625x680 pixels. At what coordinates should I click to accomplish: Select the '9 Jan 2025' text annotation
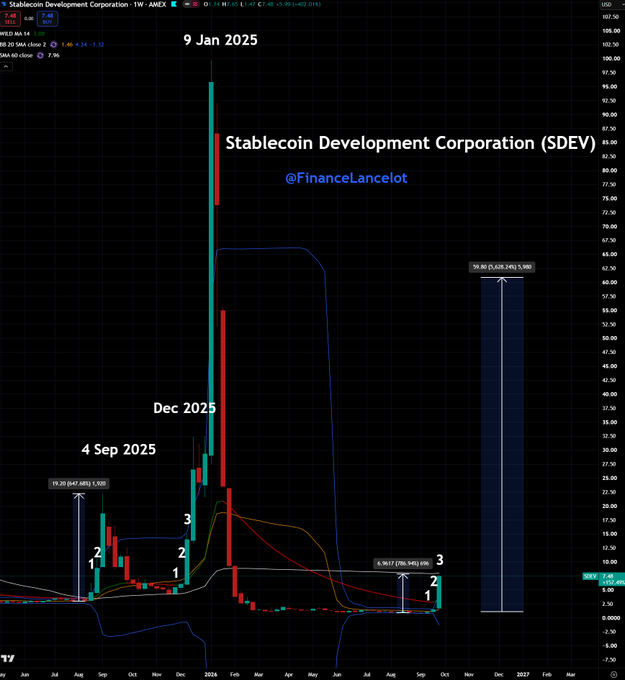tap(220, 40)
